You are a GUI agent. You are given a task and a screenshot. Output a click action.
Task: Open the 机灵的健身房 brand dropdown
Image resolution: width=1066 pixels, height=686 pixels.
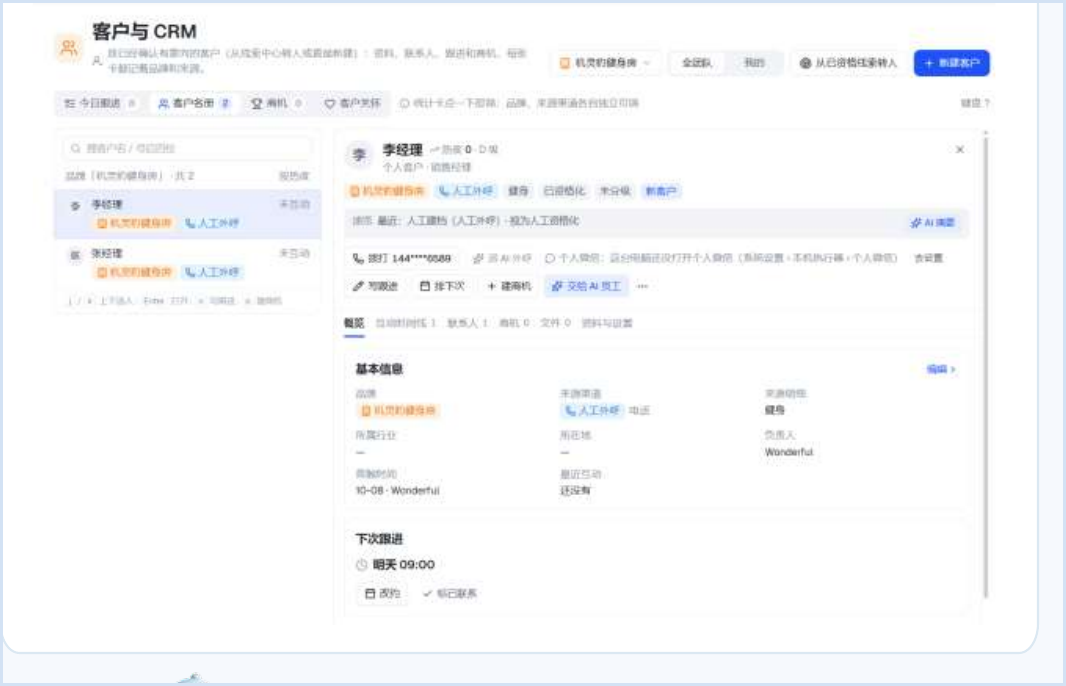(605, 63)
